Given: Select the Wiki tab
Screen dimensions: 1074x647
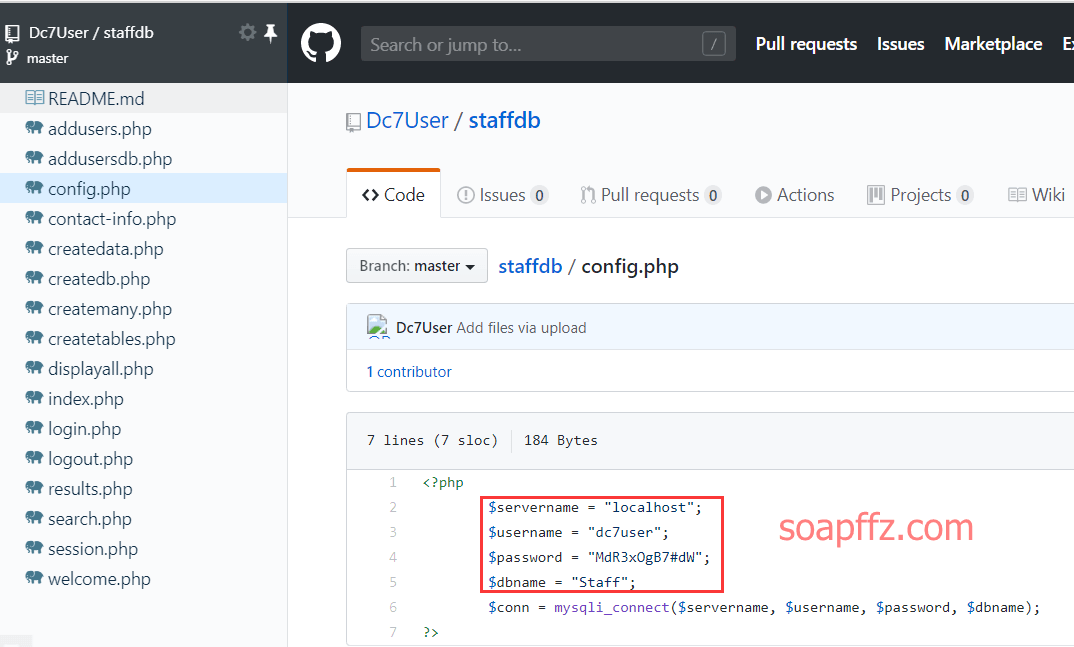Looking at the screenshot, I should click(x=1036, y=195).
